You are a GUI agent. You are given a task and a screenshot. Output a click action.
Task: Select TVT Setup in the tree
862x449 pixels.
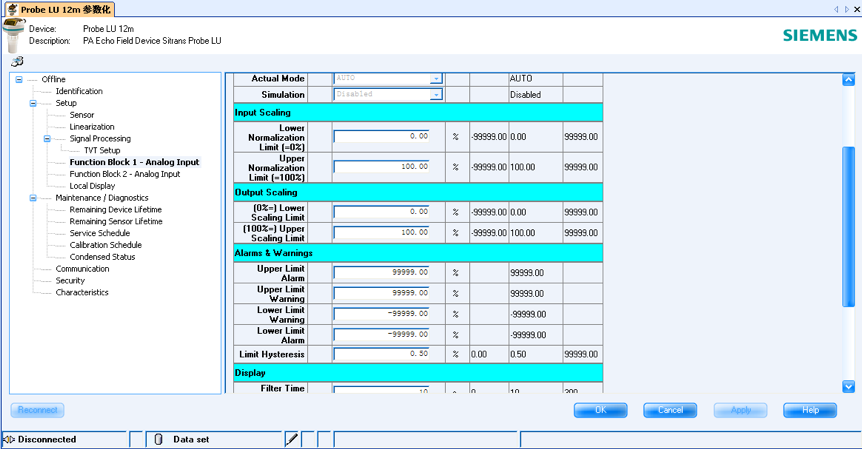point(102,150)
